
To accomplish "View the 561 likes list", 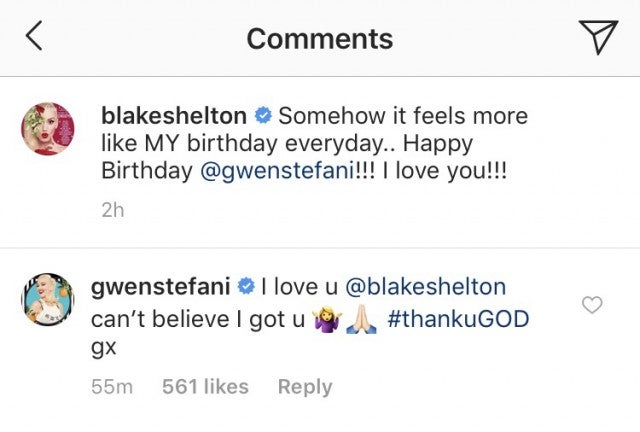I will pyautogui.click(x=205, y=386).
